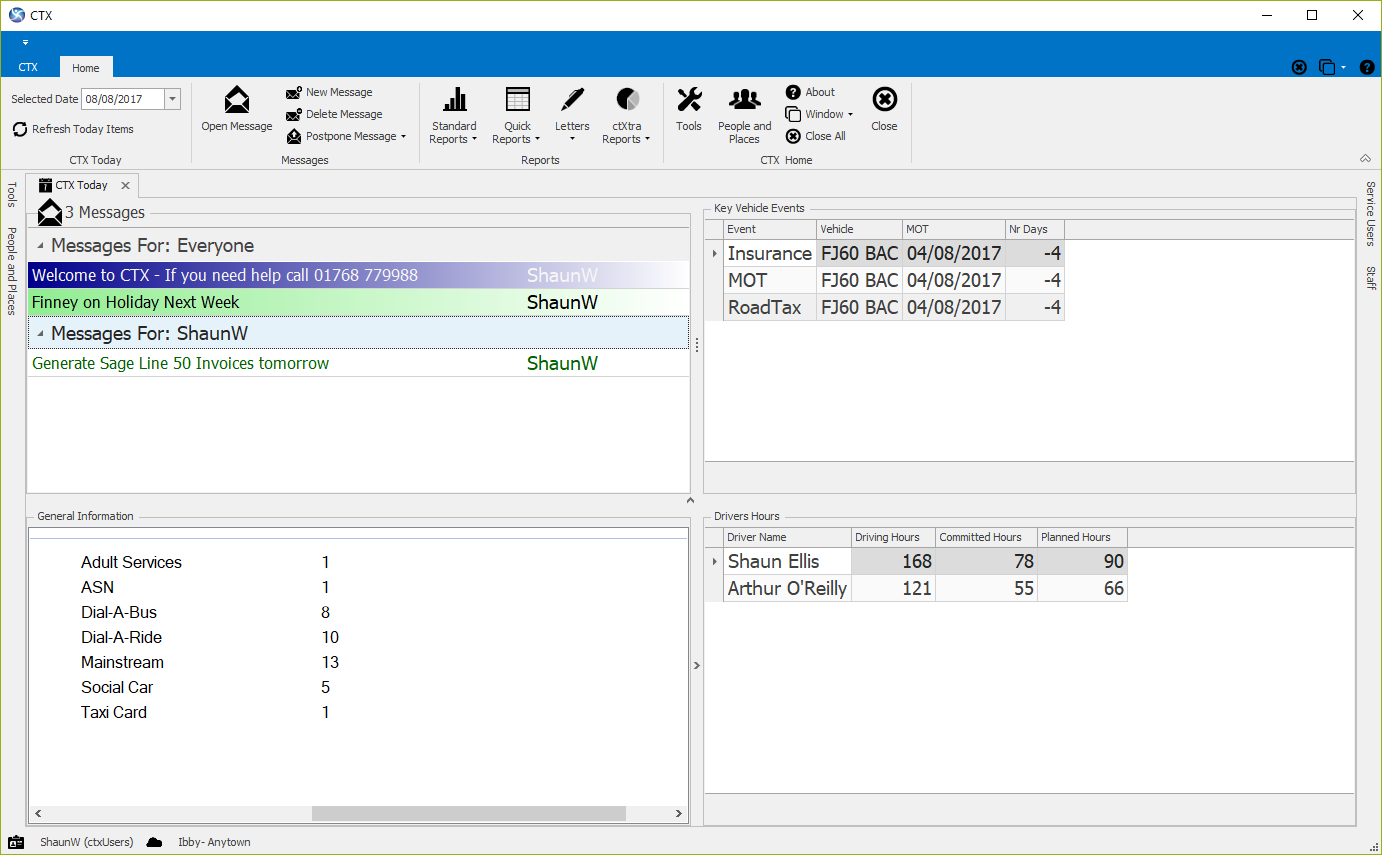Click ShaunW (ctxUsers) in status bar

87,842
